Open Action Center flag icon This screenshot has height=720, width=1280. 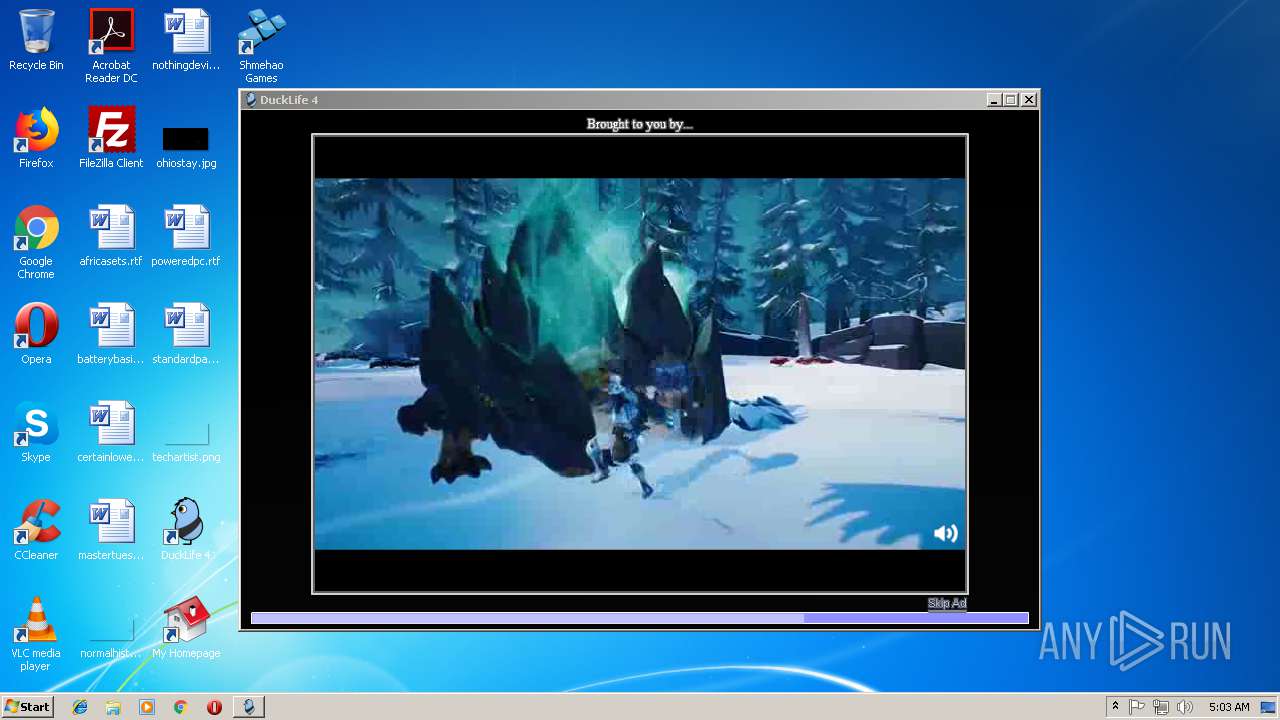click(x=1137, y=707)
